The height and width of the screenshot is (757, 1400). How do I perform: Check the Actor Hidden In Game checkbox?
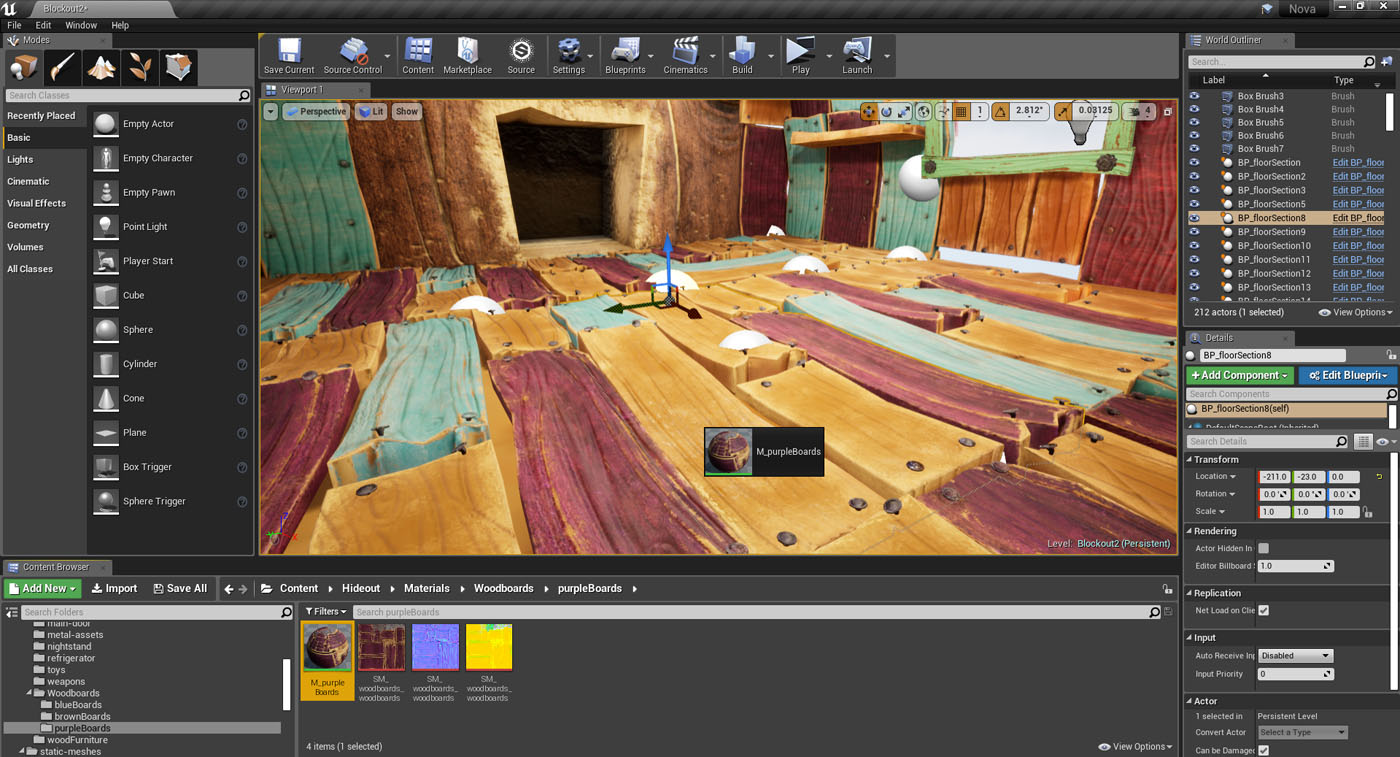coord(1263,548)
